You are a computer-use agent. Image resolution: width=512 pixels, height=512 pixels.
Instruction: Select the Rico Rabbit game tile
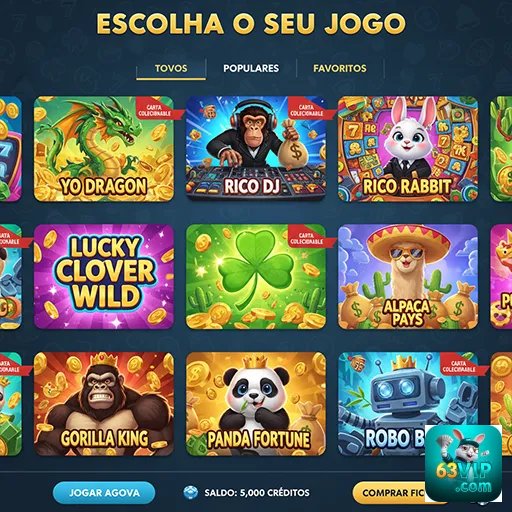(408, 149)
